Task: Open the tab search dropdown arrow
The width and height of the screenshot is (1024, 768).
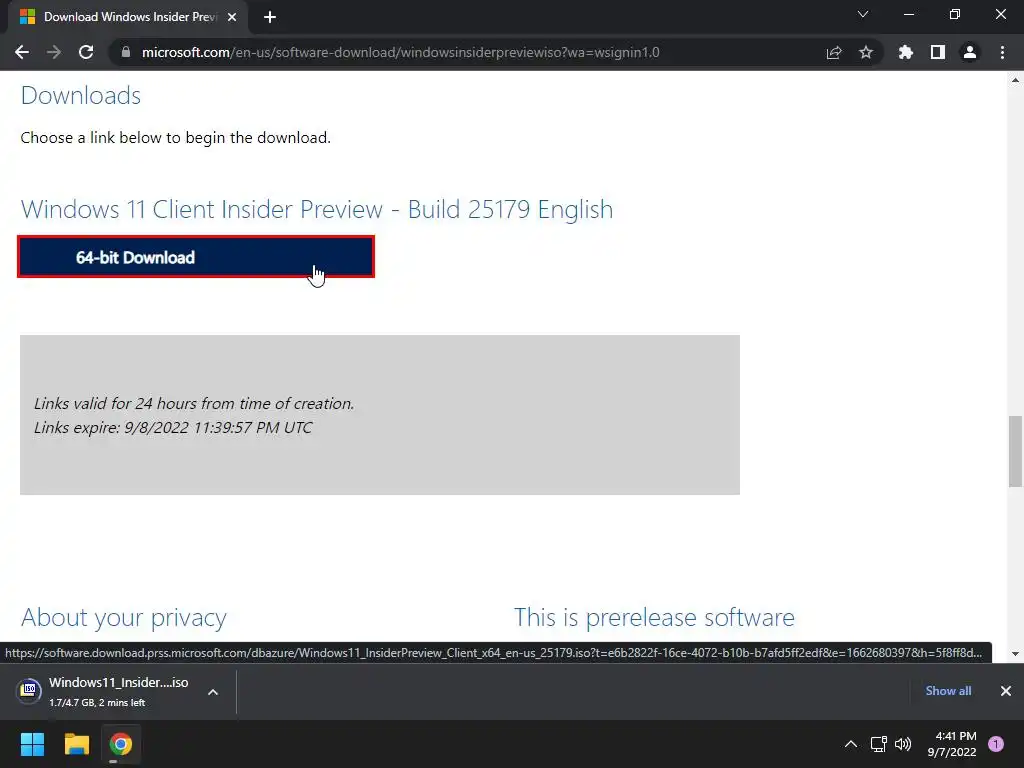Action: [x=863, y=14]
